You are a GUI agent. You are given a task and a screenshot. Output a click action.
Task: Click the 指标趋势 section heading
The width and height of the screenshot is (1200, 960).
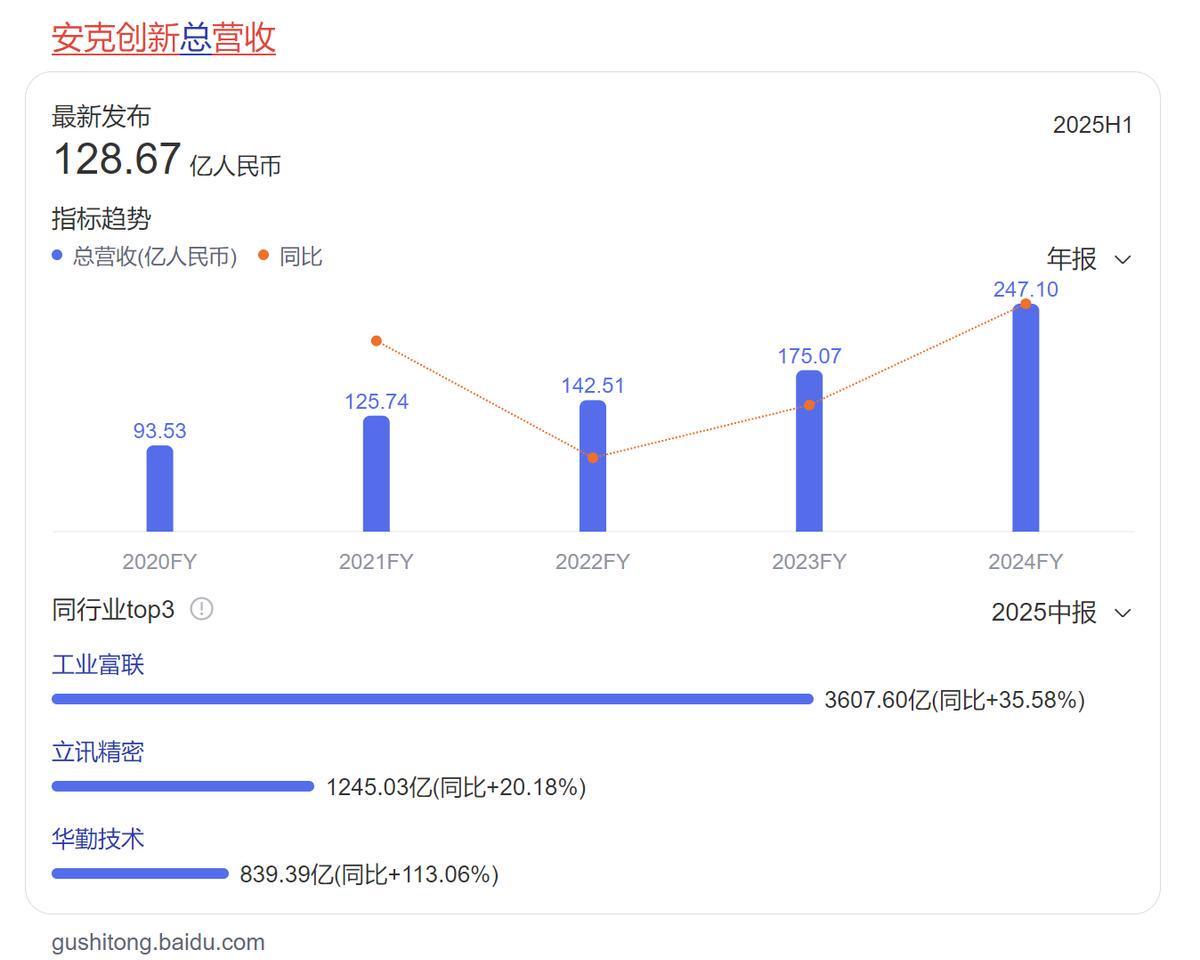(x=101, y=219)
